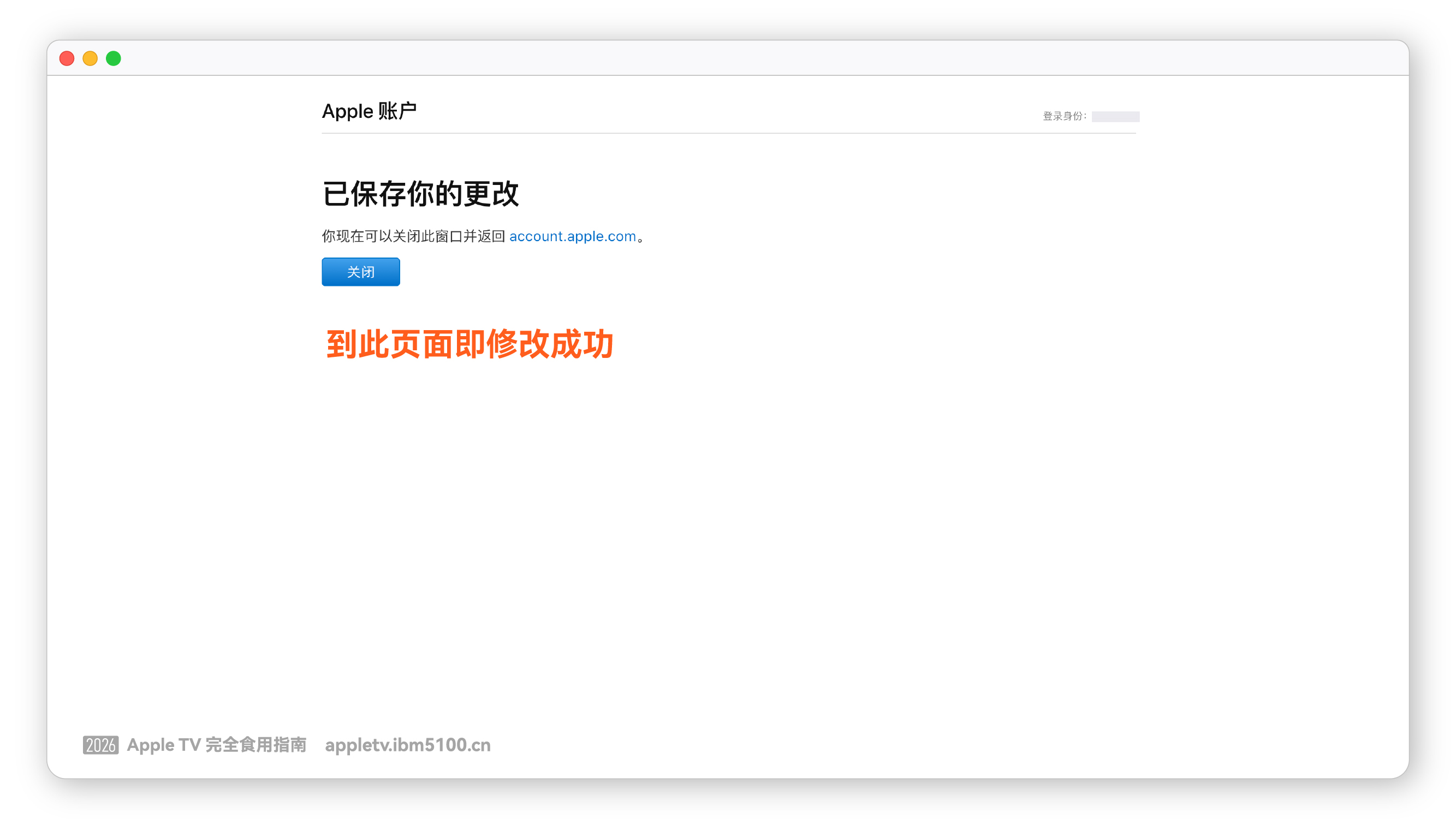Click the appletv.ibm5100.cn watermark text

[x=407, y=745]
